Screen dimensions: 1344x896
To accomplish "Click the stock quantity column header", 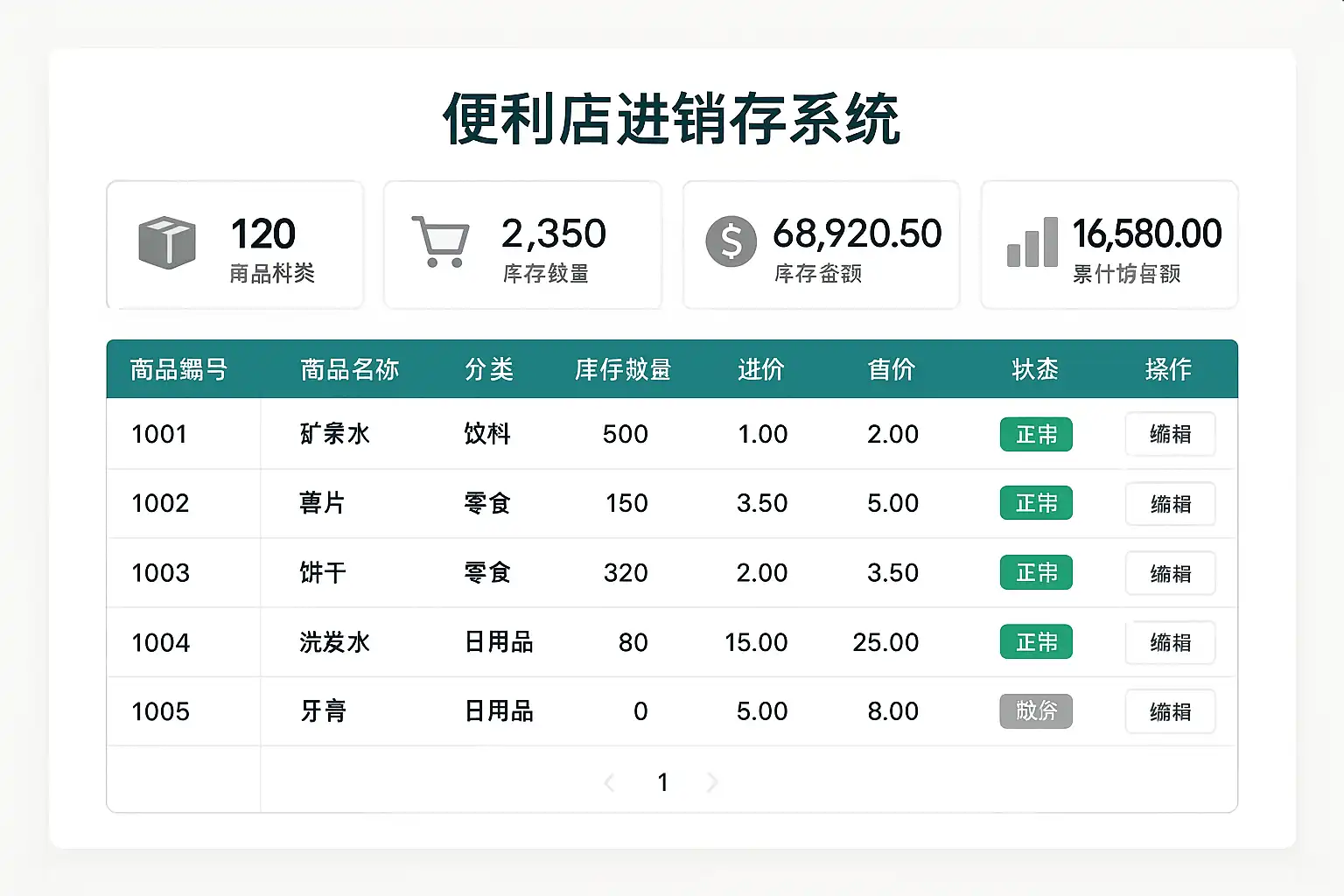I will pos(622,369).
